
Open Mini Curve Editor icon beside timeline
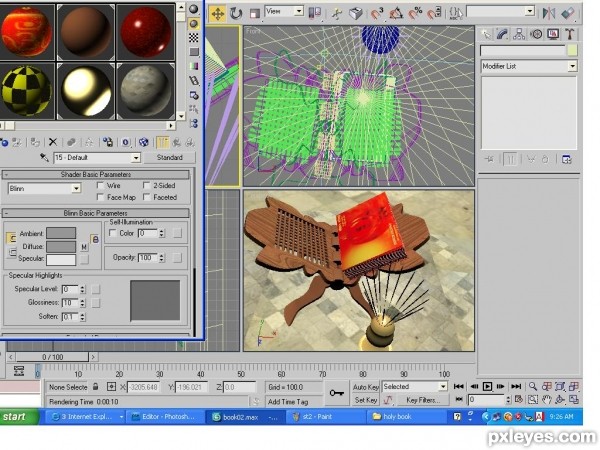(19, 371)
